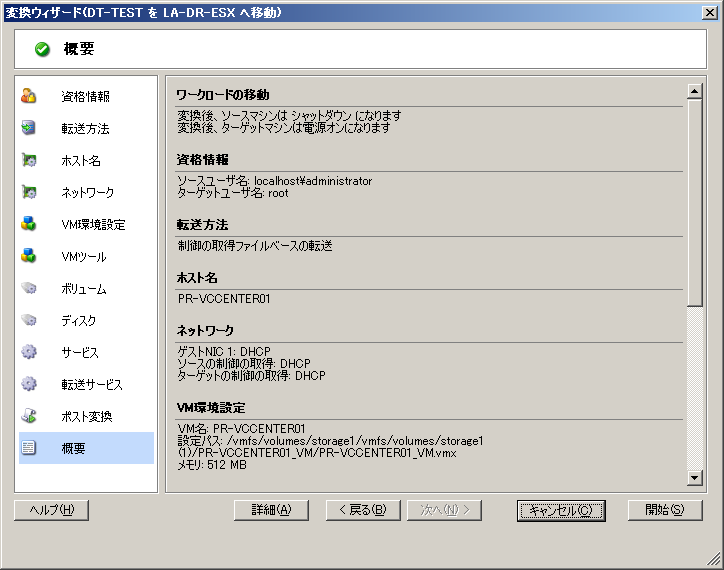Click the VMツール cubes icon
This screenshot has height=570, width=724.
pyautogui.click(x=29, y=255)
